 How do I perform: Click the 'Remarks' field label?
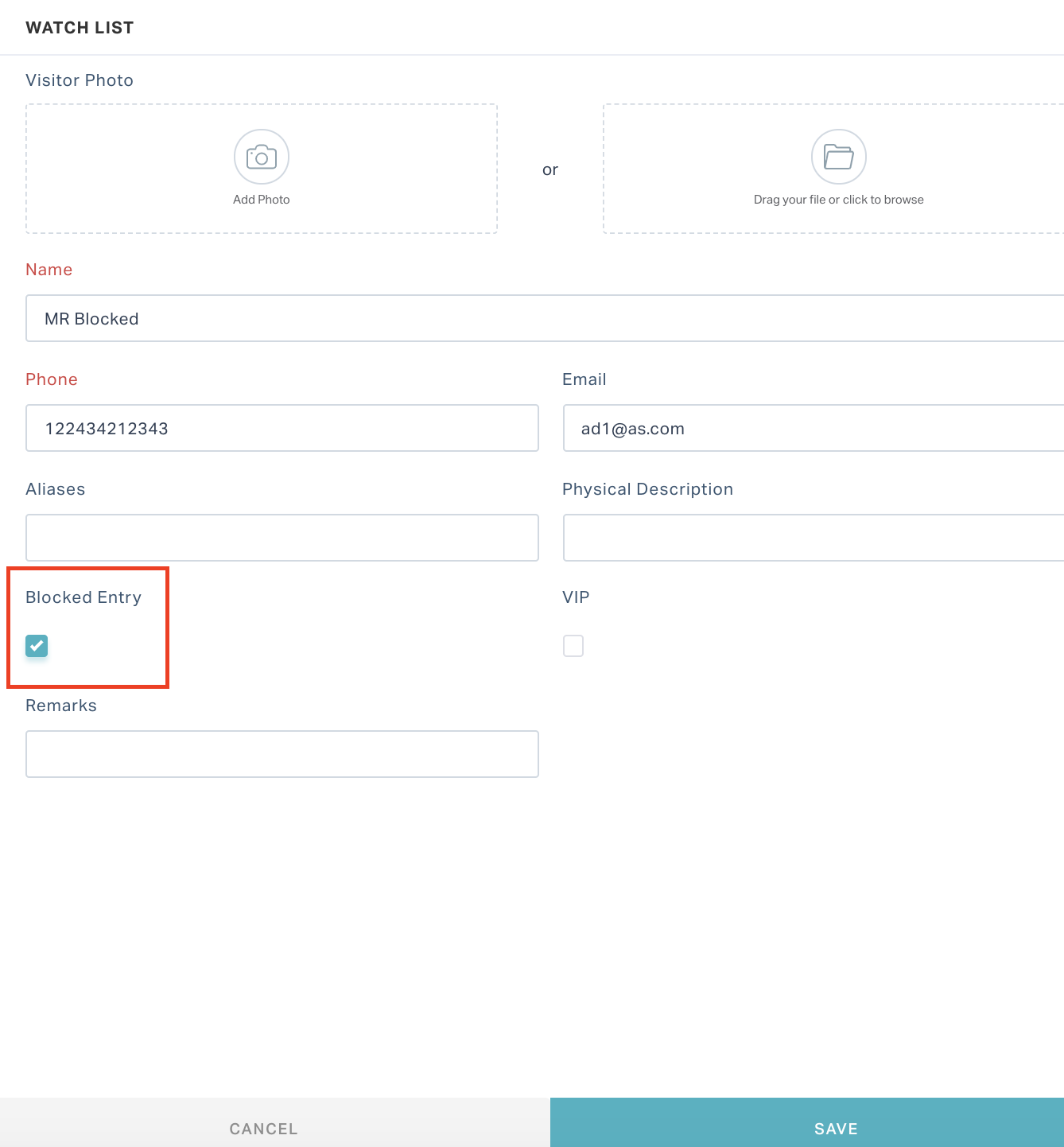click(x=61, y=706)
